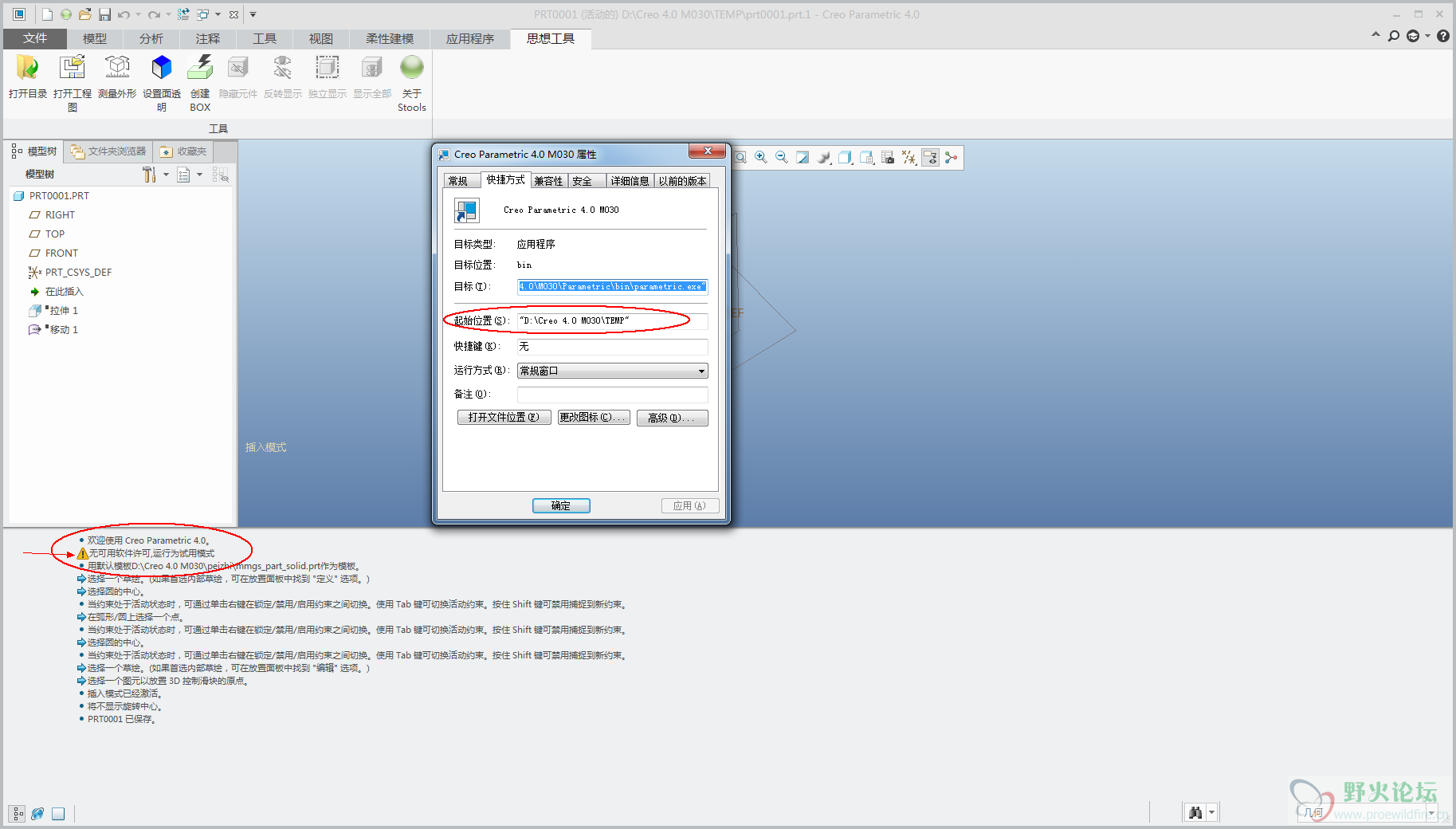Image resolution: width=1456 pixels, height=829 pixels.
Task: Click the 起始位置 input field
Action: [612, 320]
